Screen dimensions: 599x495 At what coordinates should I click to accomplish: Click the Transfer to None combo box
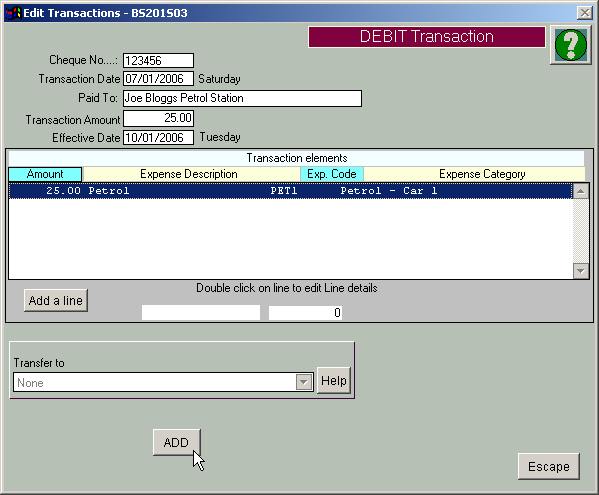click(163, 382)
